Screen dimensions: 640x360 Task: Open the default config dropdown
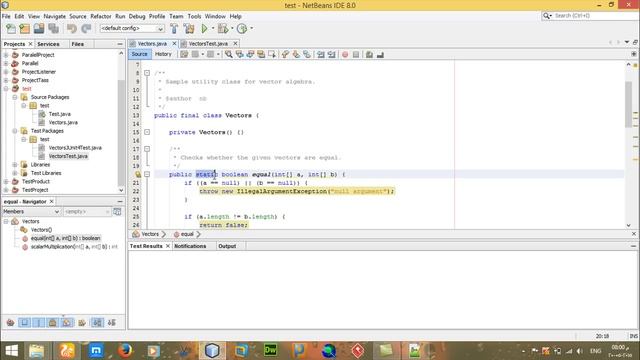point(132,28)
